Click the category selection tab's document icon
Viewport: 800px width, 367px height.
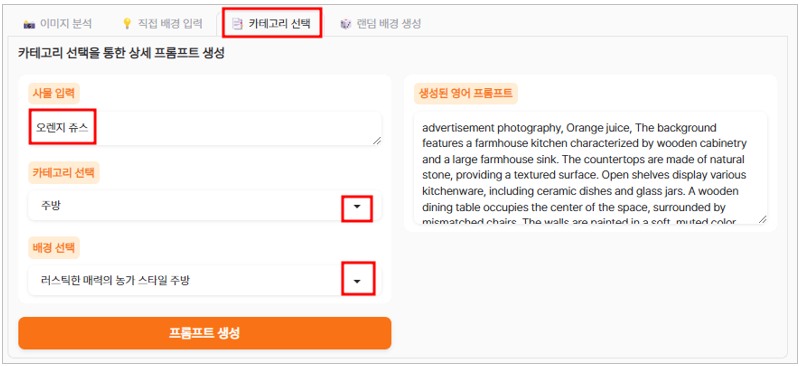pos(237,24)
